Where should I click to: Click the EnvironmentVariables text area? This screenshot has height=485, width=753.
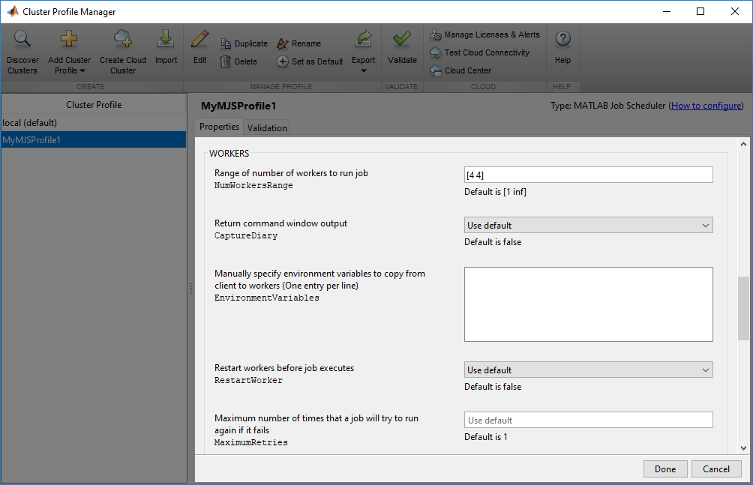pyautogui.click(x=588, y=304)
